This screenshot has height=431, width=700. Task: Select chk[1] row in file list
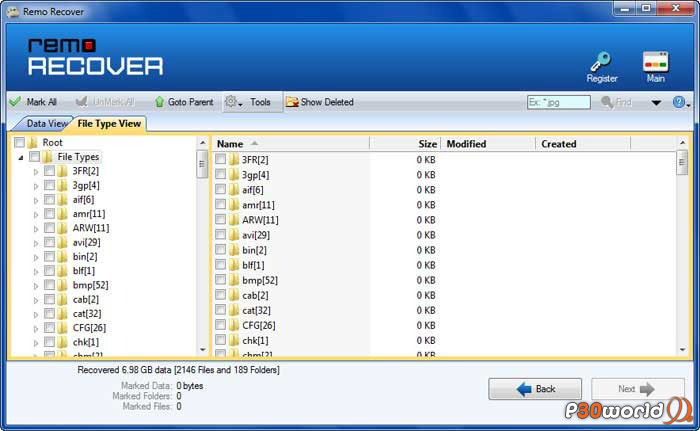325,340
